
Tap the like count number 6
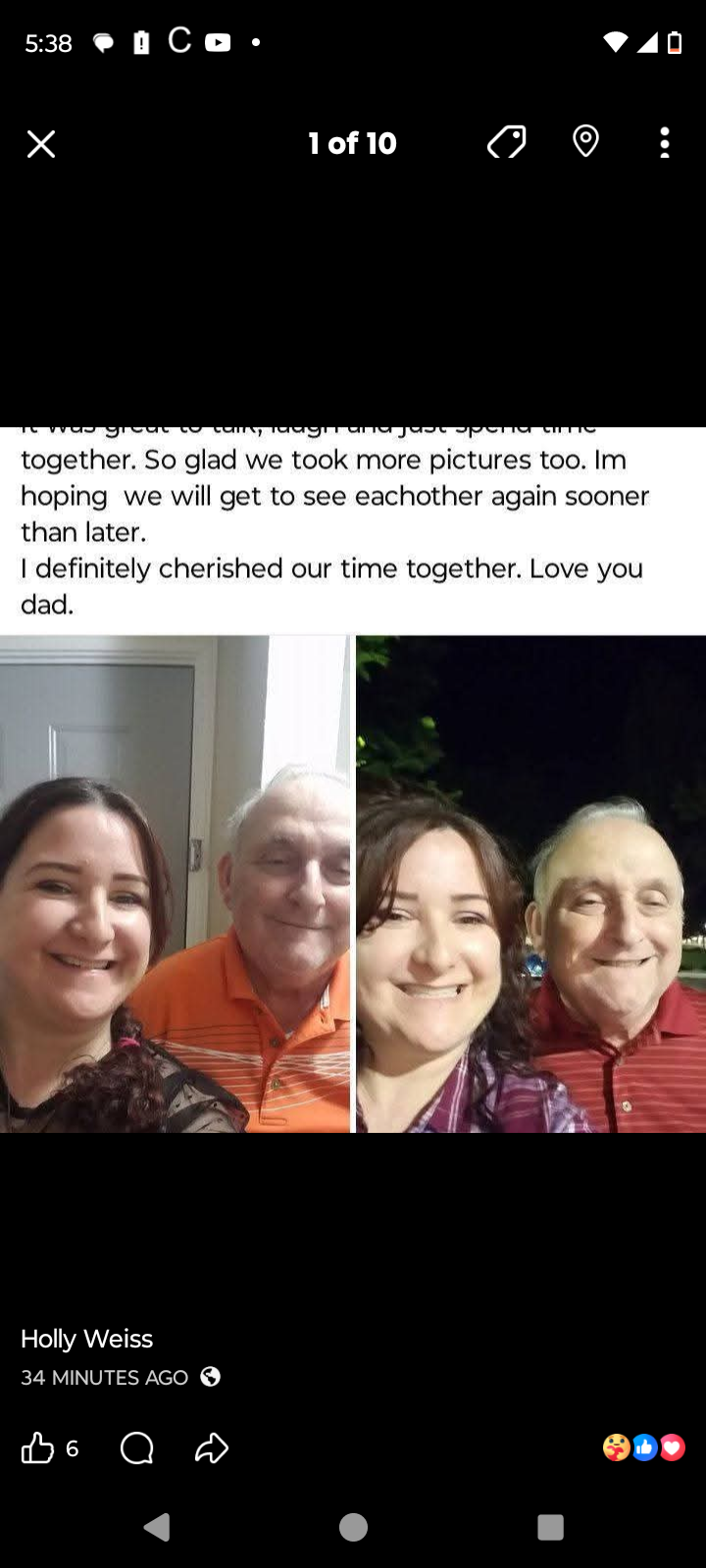(72, 1448)
